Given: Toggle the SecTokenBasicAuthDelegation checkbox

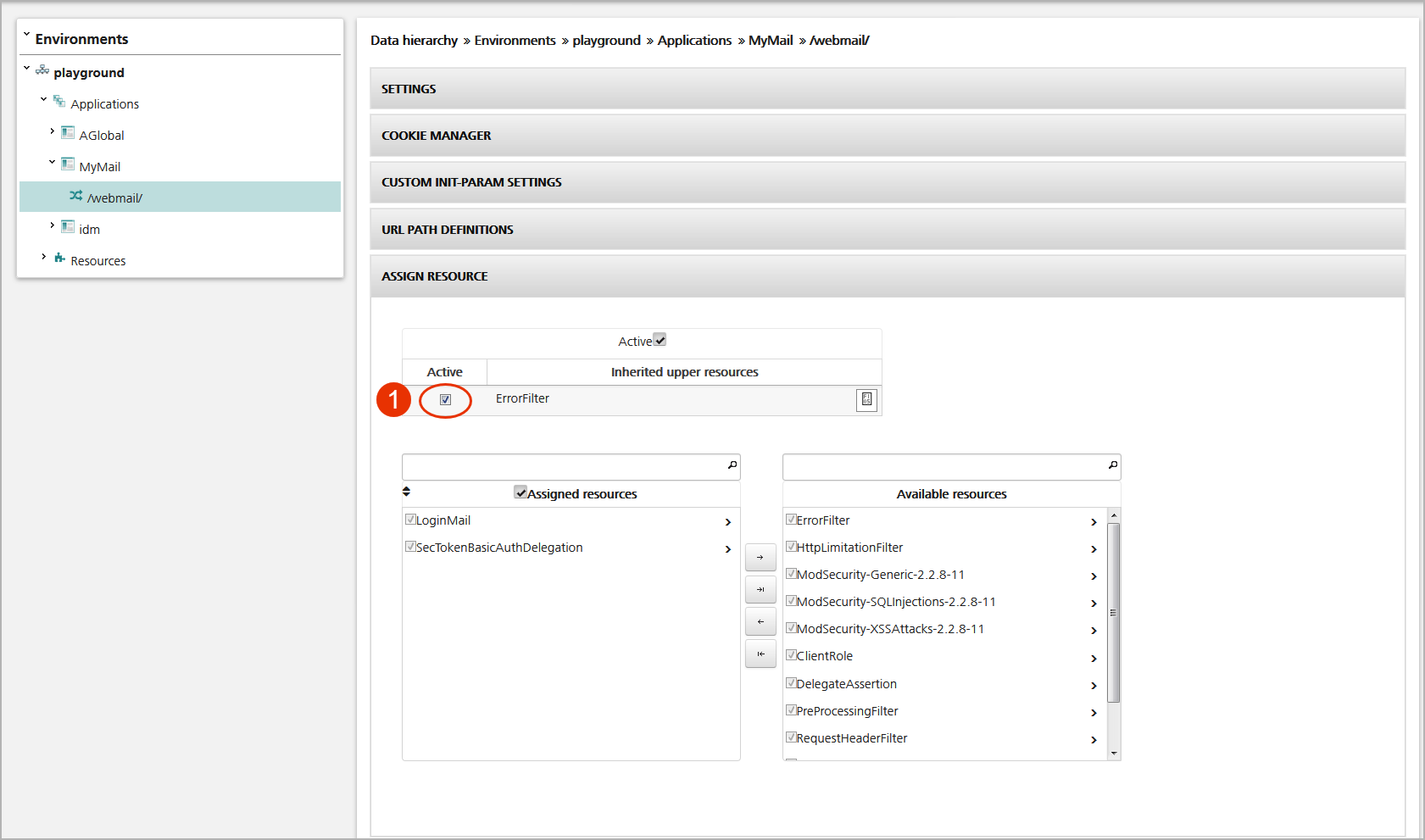Looking at the screenshot, I should click(410, 547).
